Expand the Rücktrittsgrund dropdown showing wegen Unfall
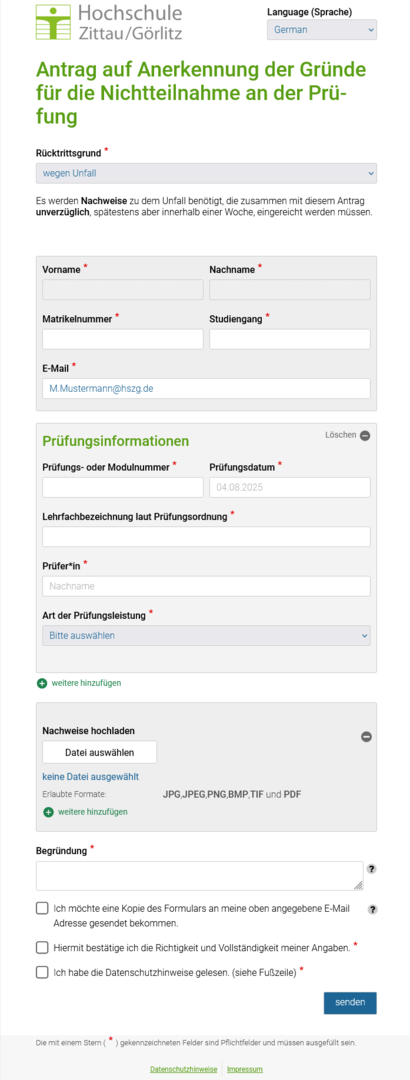 tap(206, 173)
